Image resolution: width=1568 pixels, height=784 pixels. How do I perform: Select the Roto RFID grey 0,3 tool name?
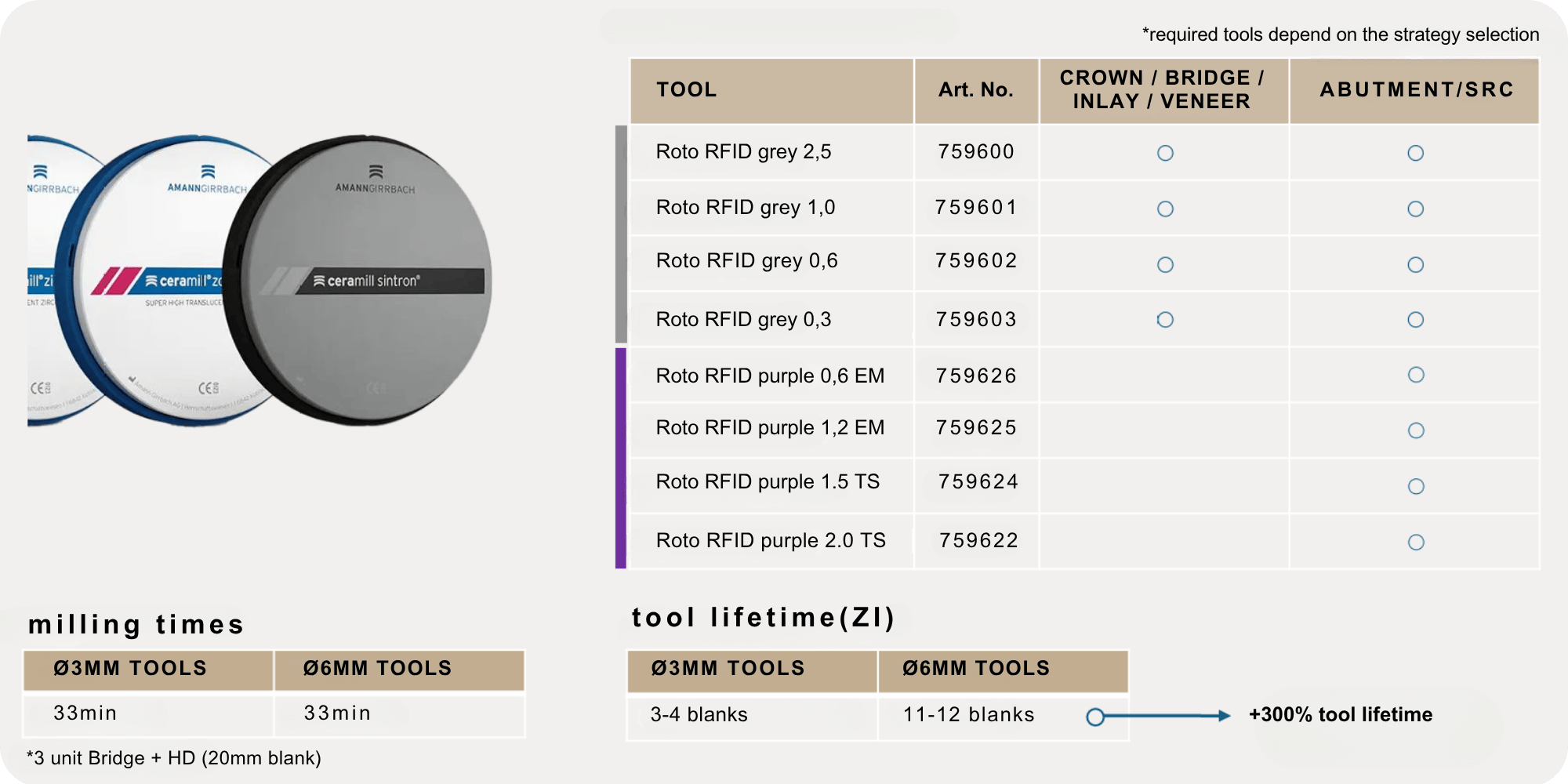[x=743, y=319]
